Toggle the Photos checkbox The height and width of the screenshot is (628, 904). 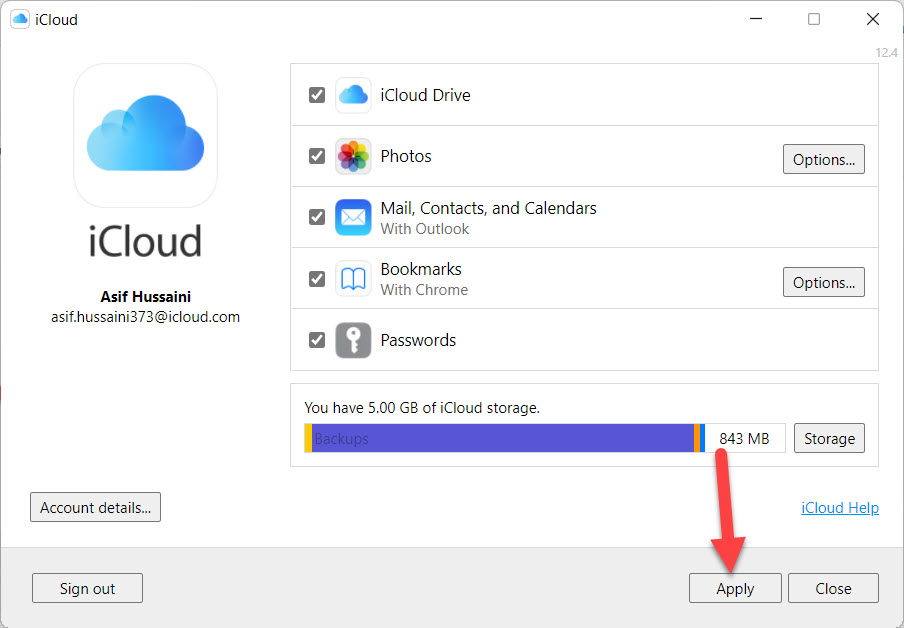(x=317, y=157)
